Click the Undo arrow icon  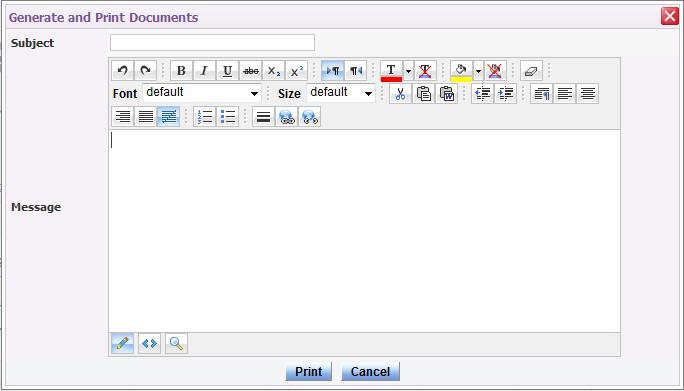pyautogui.click(x=123, y=71)
